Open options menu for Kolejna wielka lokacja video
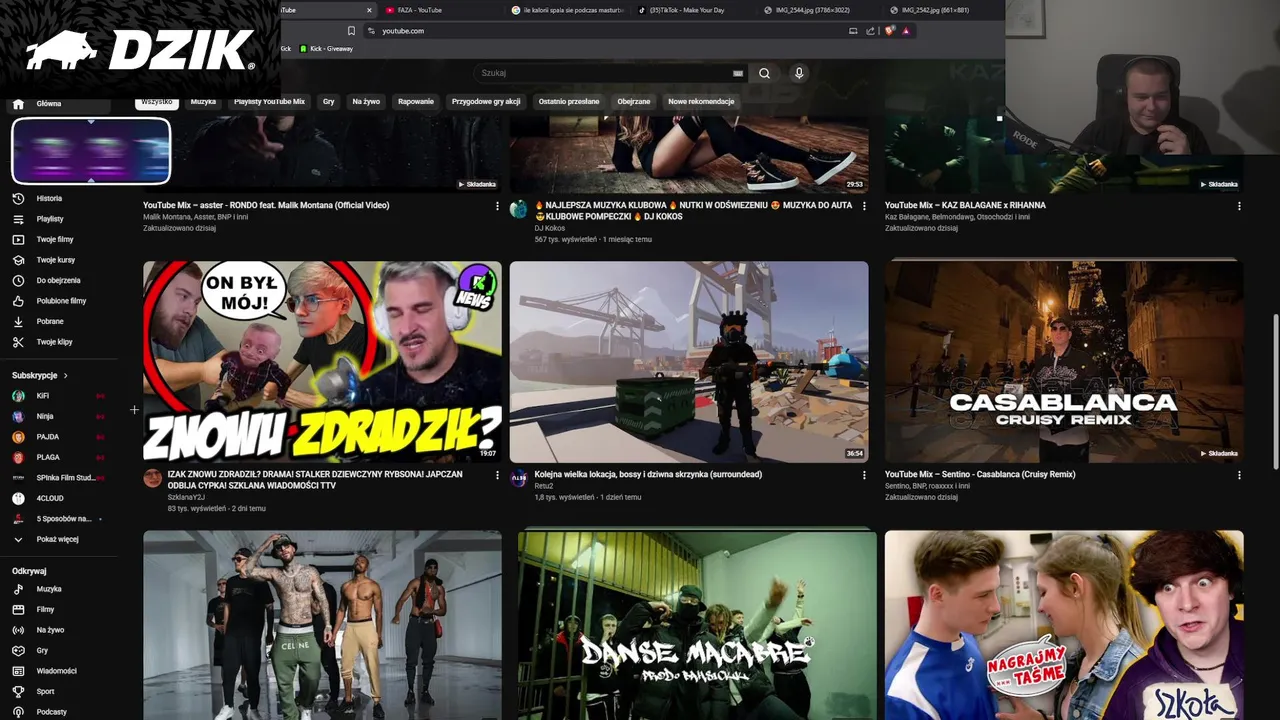 coord(864,475)
